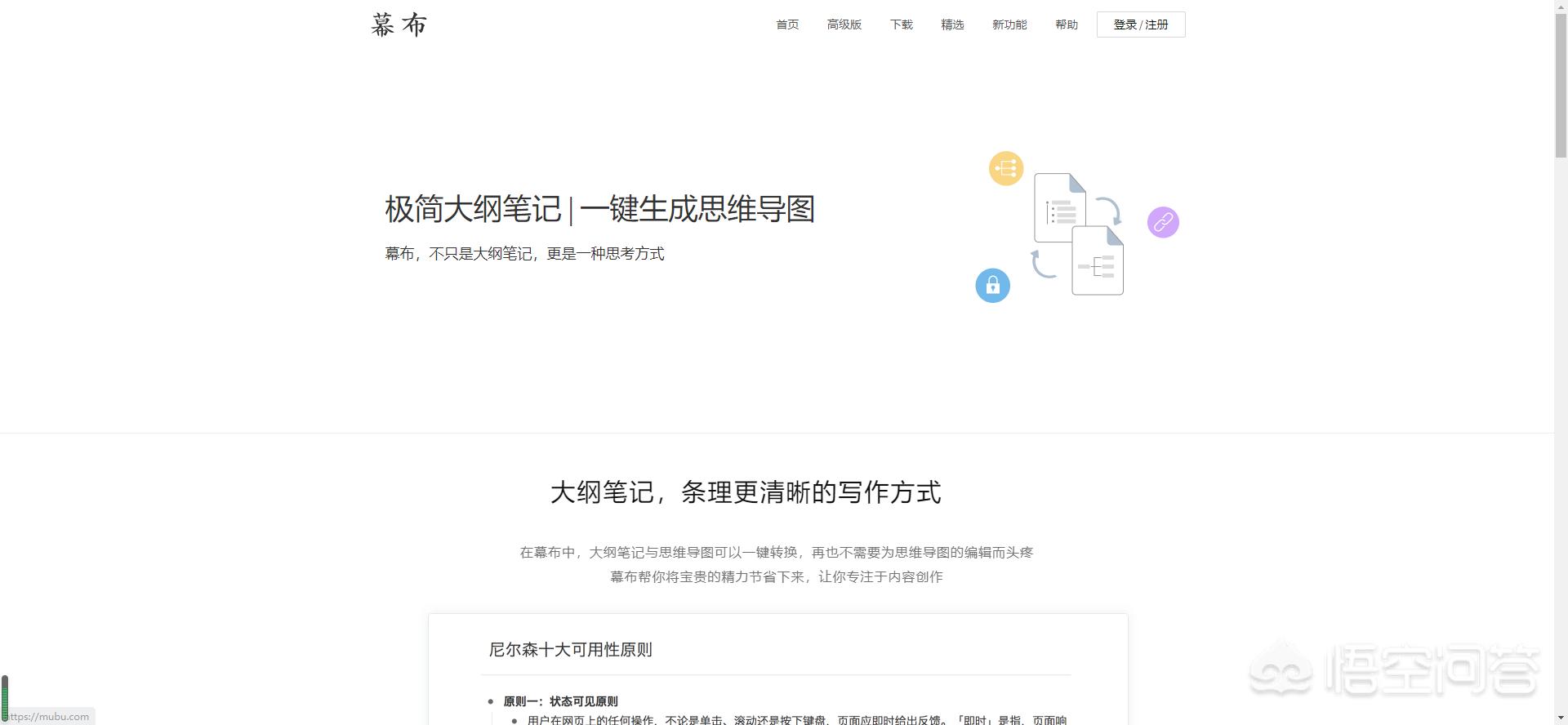1568x725 pixels.
Task: Click the outline item 原则一：状态可见原则
Action: 560,701
